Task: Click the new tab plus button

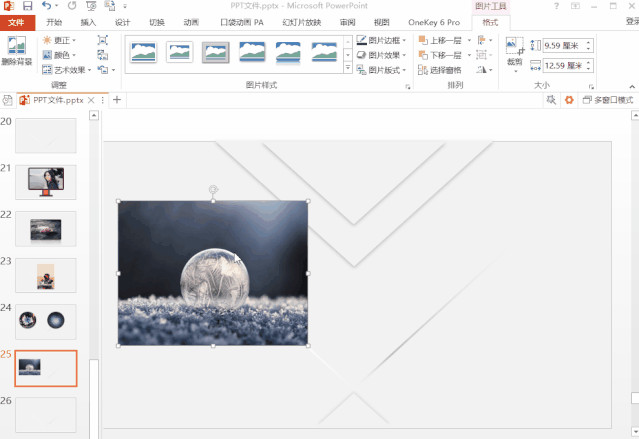Action: click(117, 100)
